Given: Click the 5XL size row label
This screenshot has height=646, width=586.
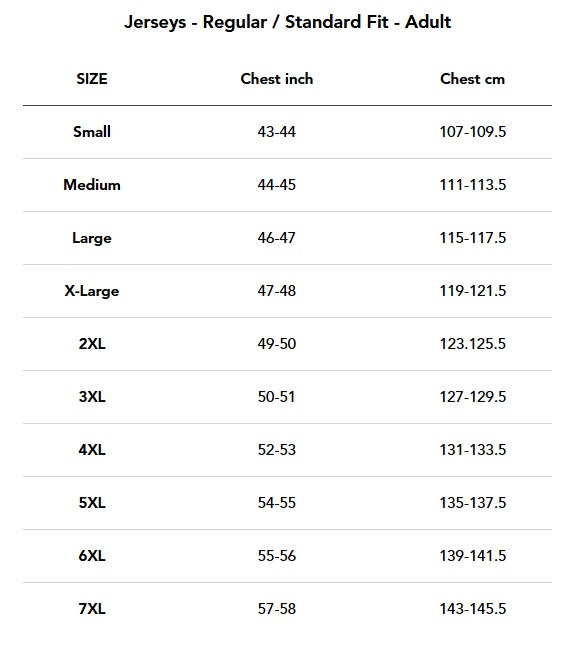Looking at the screenshot, I should pyautogui.click(x=91, y=503).
